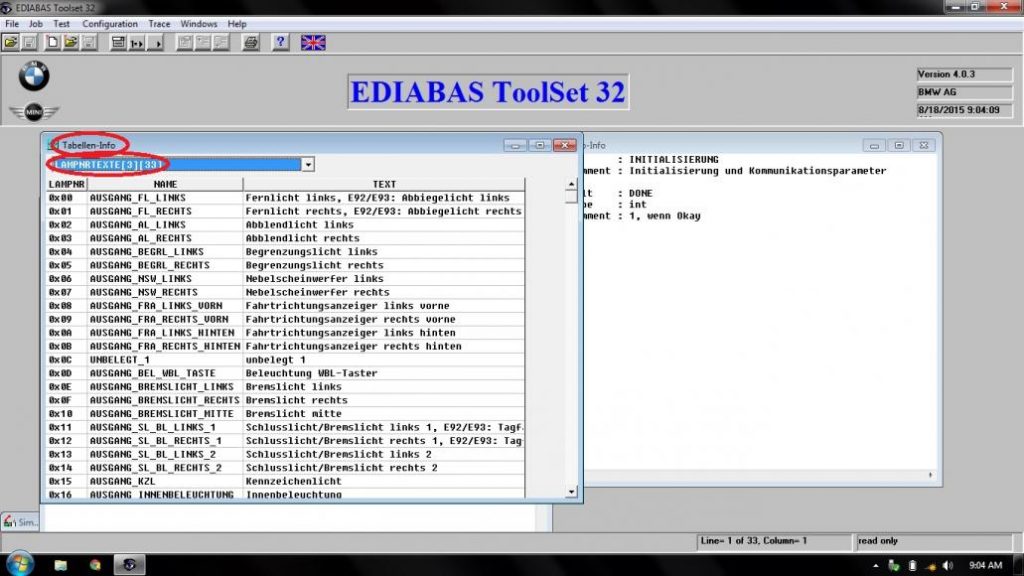This screenshot has width=1024, height=576.
Task: Minimize the Job-Info window
Action: (874, 145)
